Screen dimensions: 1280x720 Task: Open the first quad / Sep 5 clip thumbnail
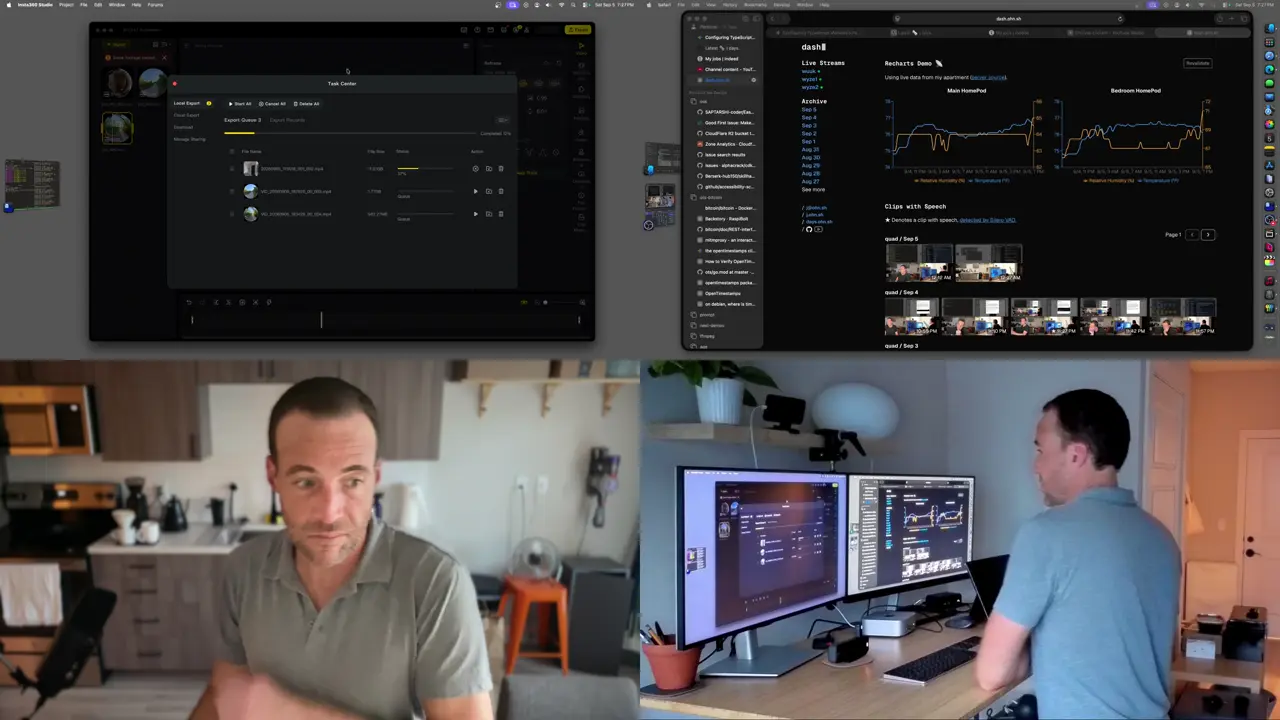pyautogui.click(x=918, y=264)
